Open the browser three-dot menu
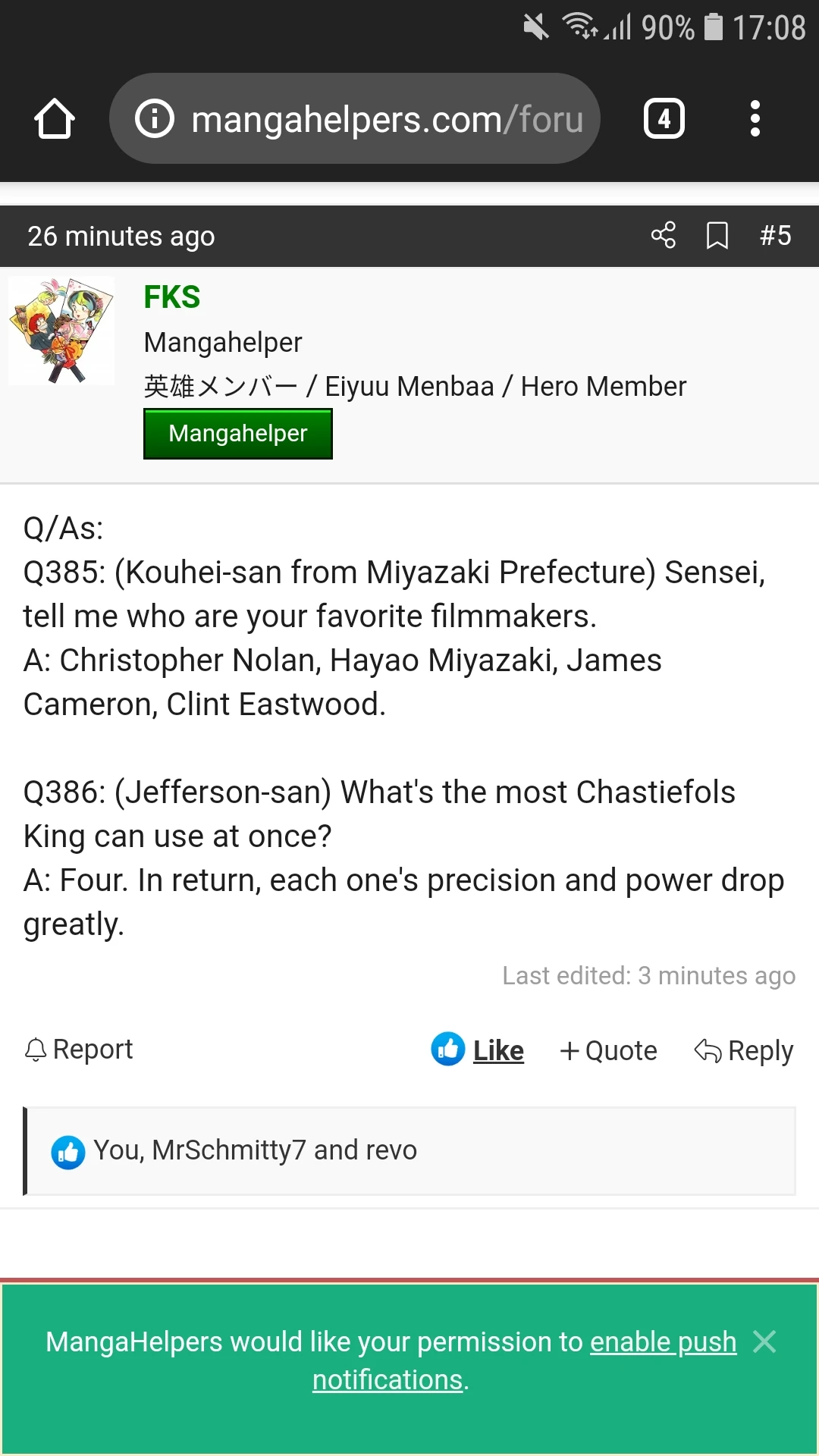 (755, 119)
